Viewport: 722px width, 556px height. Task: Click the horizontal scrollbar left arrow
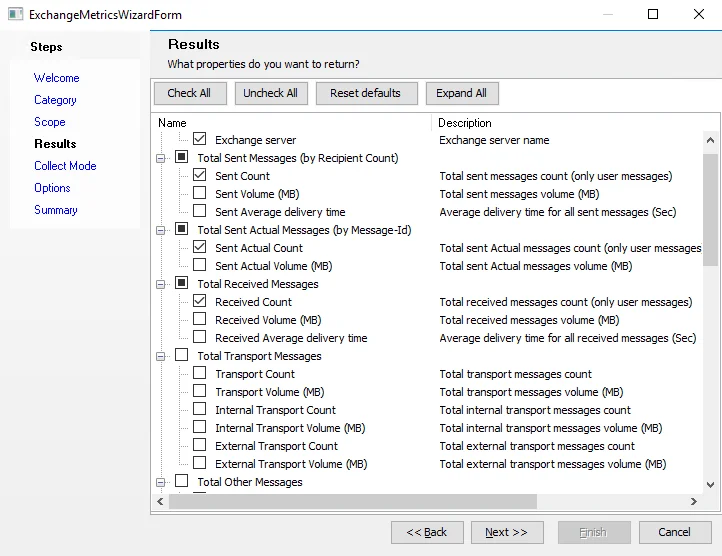tap(160, 501)
